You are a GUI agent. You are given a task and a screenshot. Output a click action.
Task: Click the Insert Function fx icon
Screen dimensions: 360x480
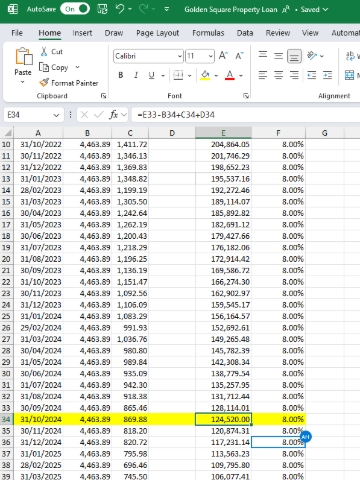(x=114, y=115)
